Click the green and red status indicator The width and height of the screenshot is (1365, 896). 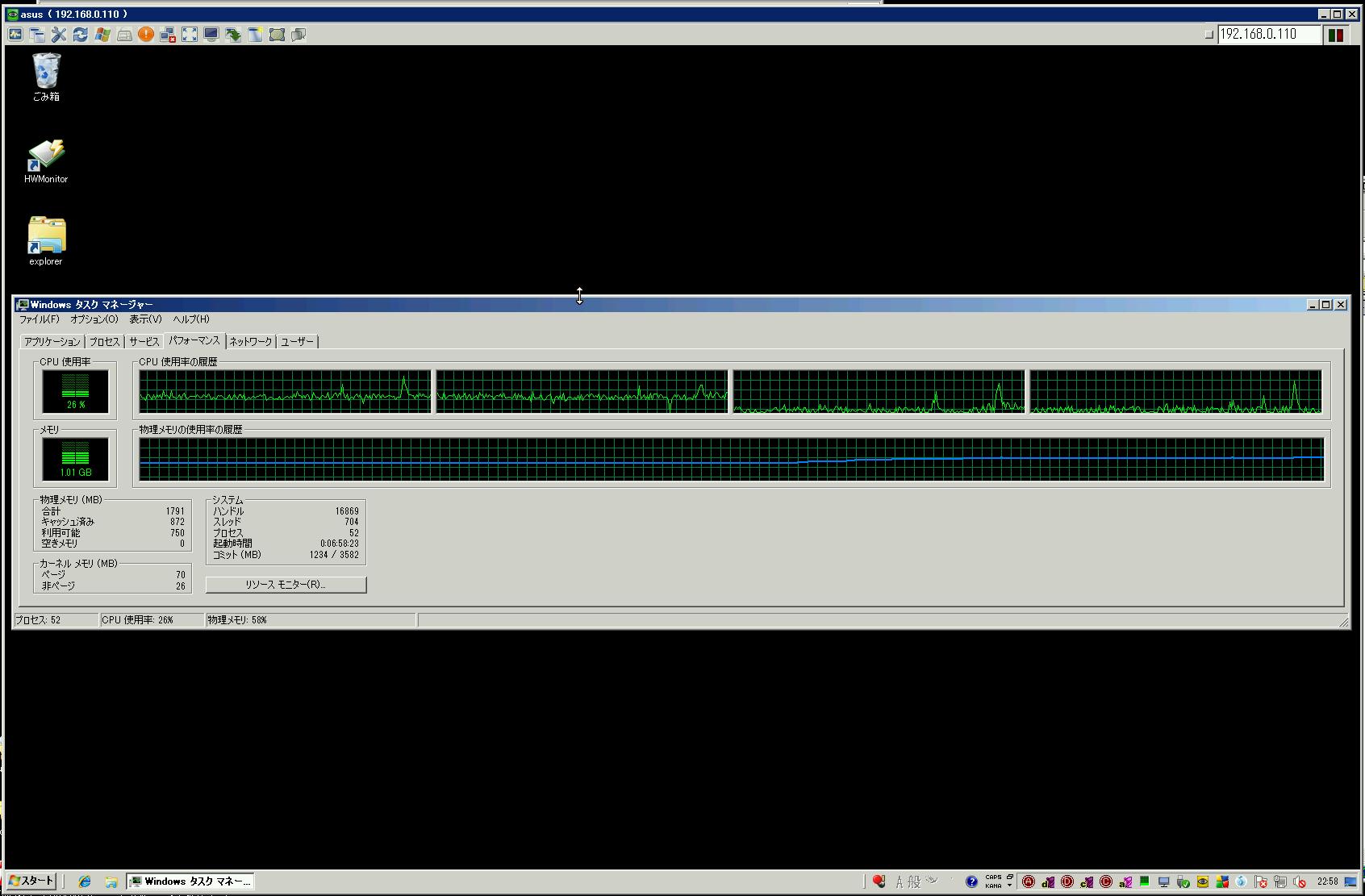point(1336,35)
